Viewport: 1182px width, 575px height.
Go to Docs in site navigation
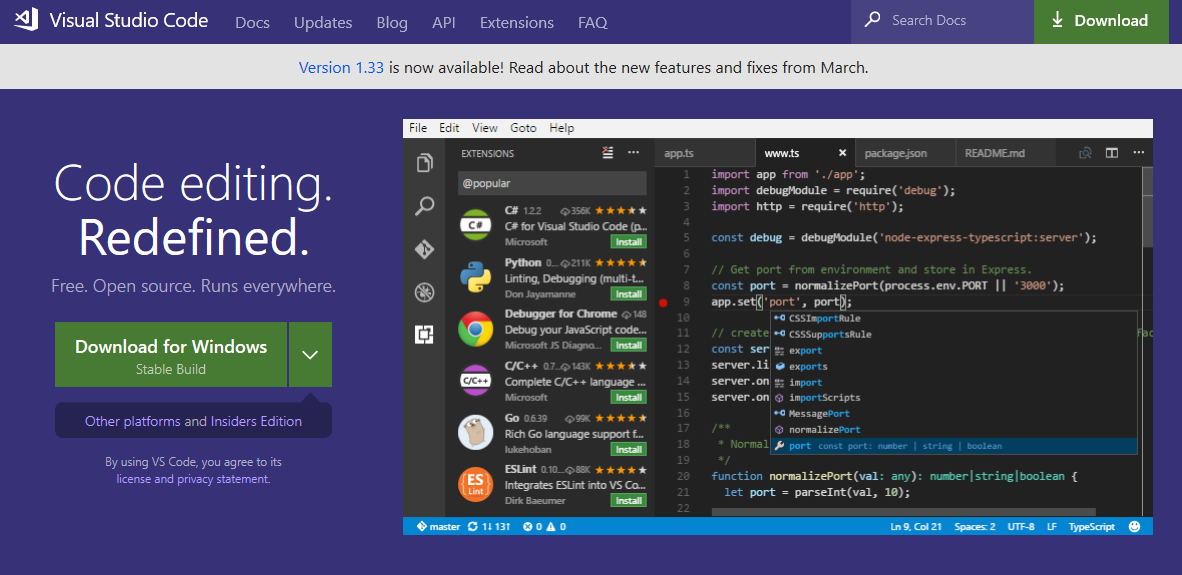click(x=253, y=23)
